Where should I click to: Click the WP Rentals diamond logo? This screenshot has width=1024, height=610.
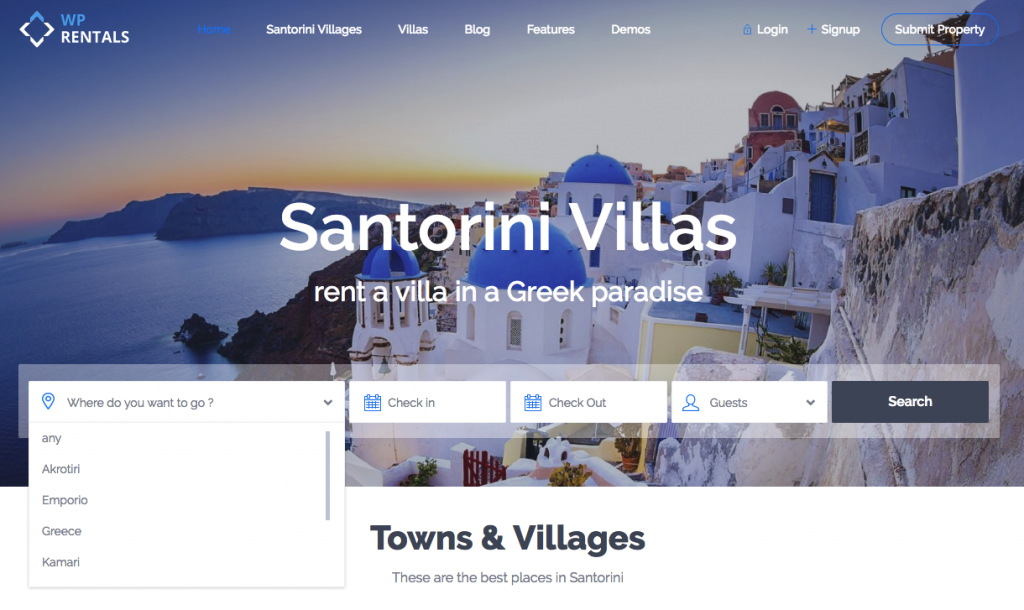point(37,29)
